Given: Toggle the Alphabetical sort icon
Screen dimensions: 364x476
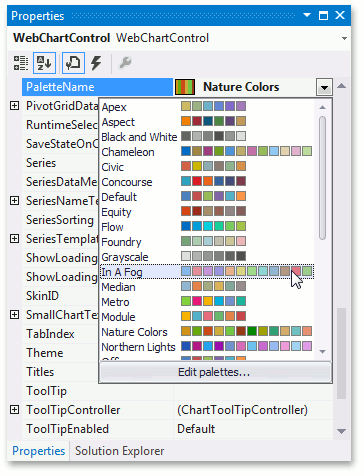Looking at the screenshot, I should (44, 63).
